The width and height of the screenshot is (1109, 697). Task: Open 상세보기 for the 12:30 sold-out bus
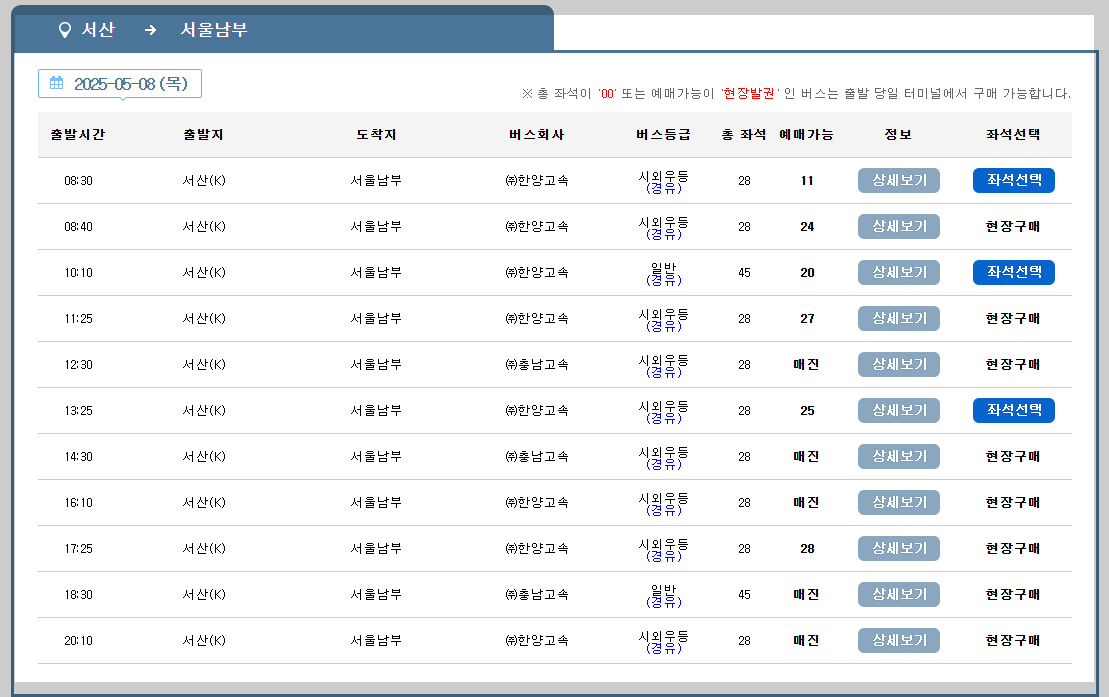point(897,364)
